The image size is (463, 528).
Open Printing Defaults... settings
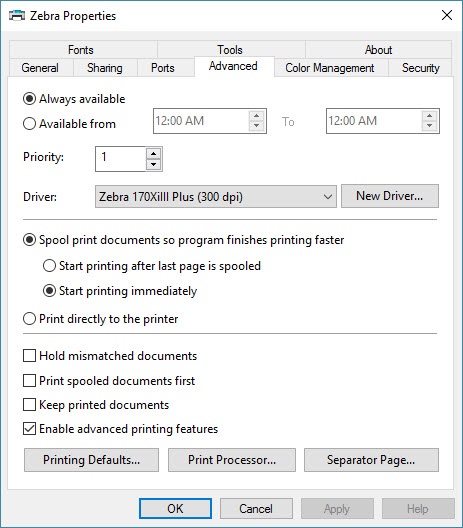(91, 460)
